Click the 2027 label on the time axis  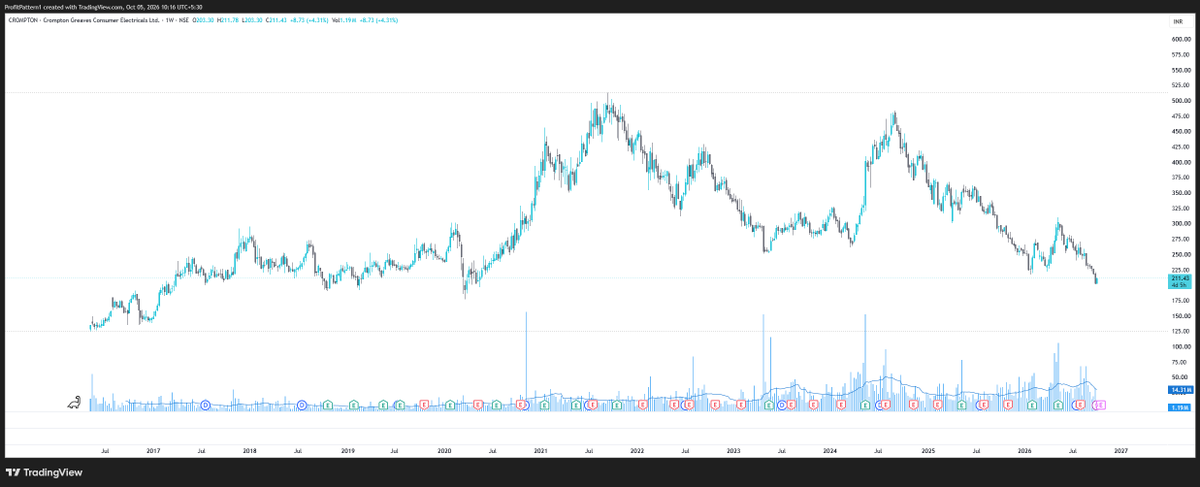[x=1120, y=451]
